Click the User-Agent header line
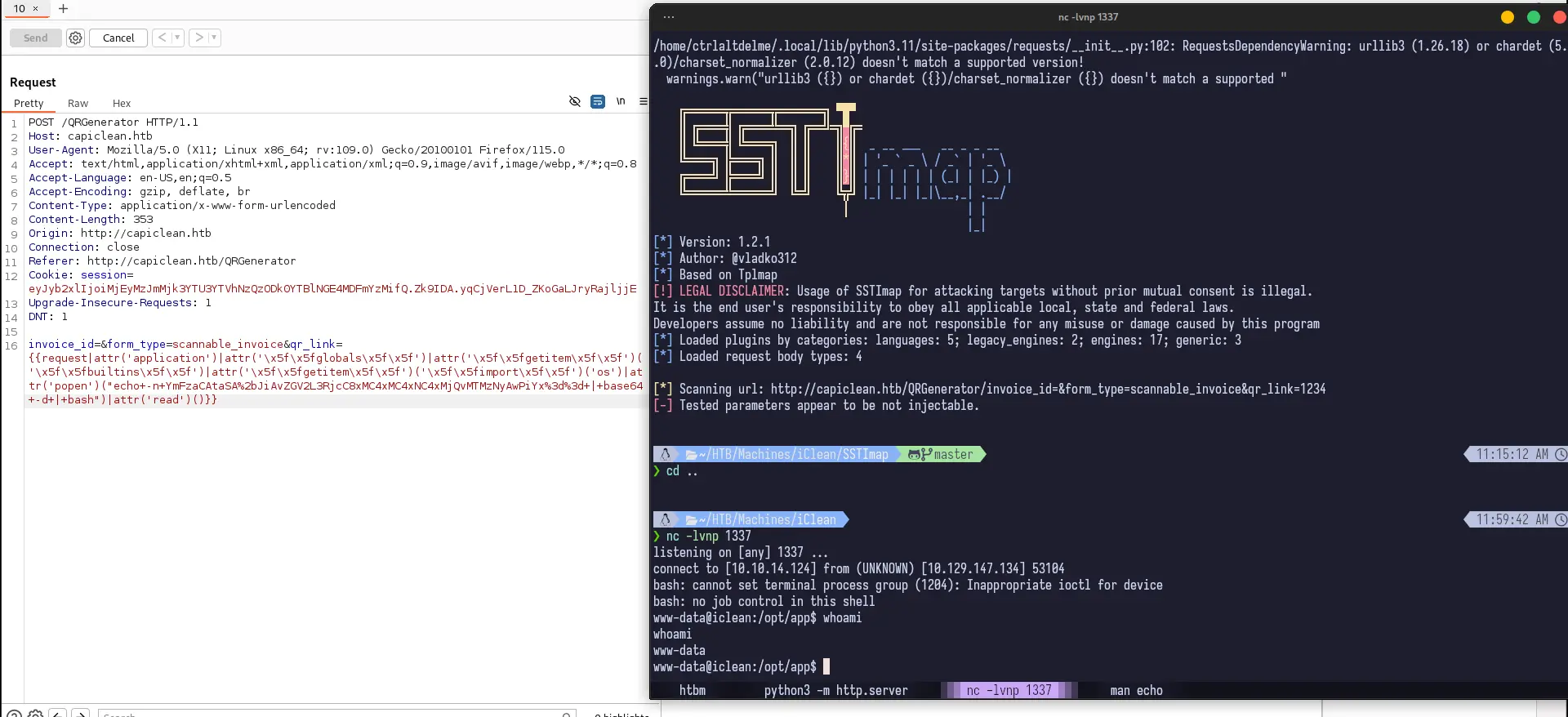1568x717 pixels. [296, 150]
